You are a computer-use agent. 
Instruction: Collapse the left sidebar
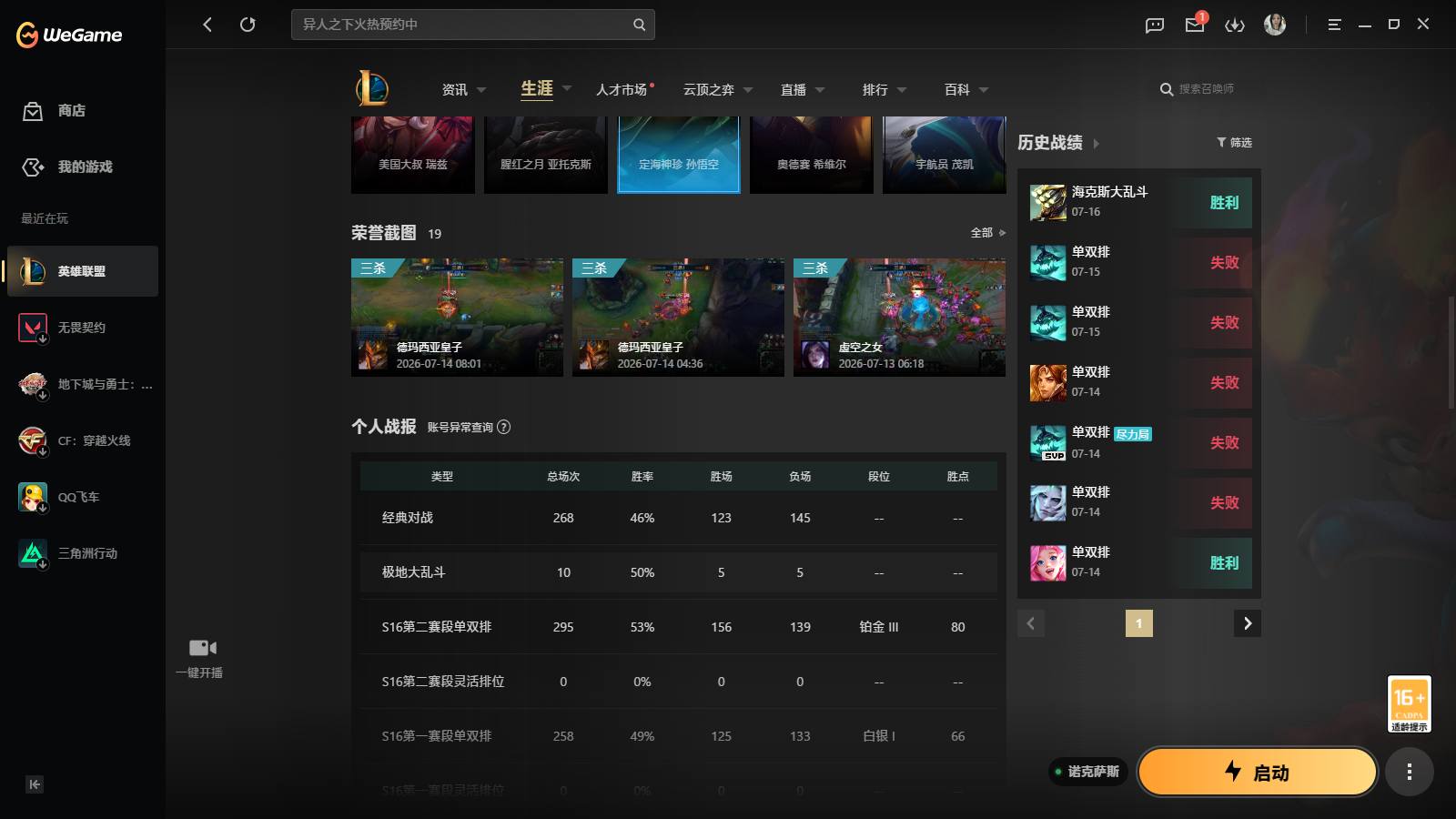(x=35, y=784)
